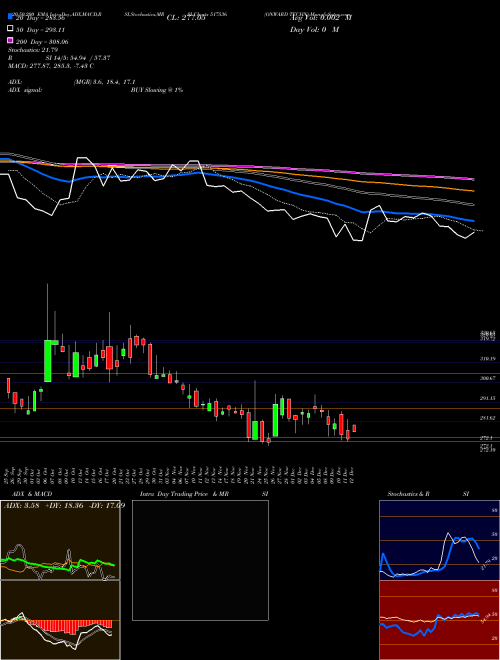Click the right end of magenta 200-day line
Image resolution: width=500 pixels, height=660 pixels.
(473, 179)
